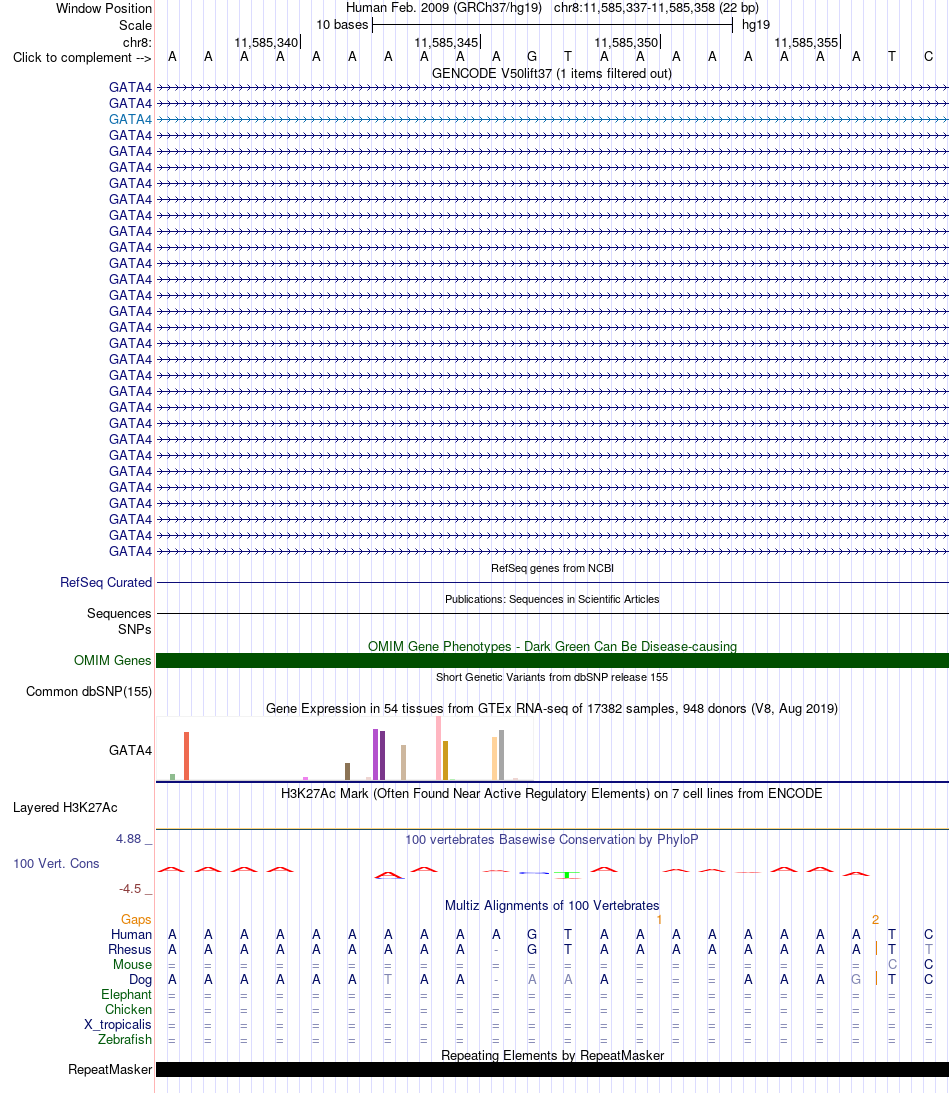Image resolution: width=950 pixels, height=1093 pixels.
Task: Click the Scale track label
Action: [x=135, y=25]
